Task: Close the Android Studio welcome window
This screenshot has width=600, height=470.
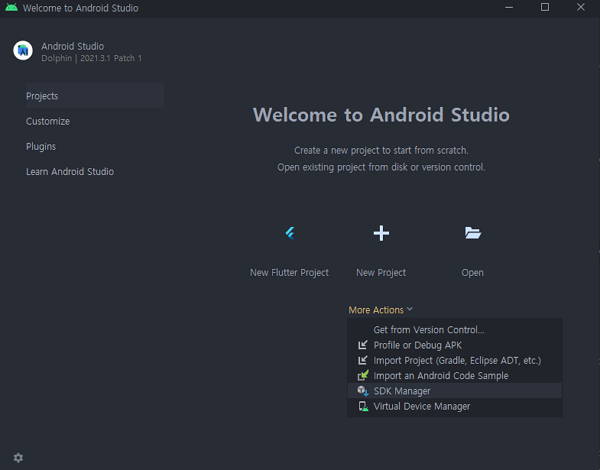Action: [x=581, y=7]
